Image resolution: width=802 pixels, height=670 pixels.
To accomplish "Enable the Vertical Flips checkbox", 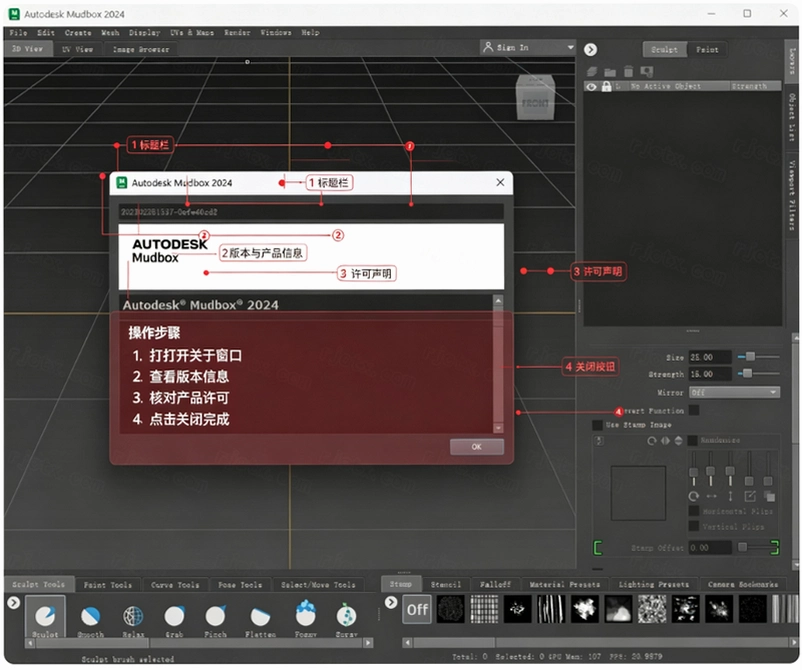I will point(694,526).
